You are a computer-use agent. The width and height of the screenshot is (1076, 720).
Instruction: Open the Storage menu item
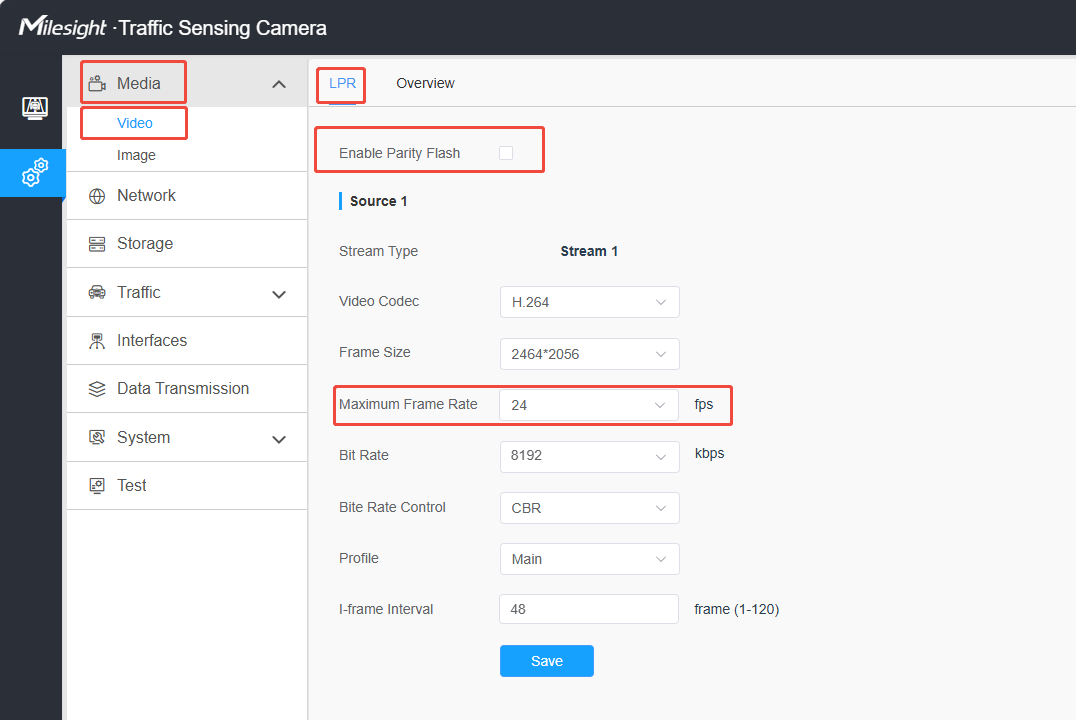click(x=187, y=244)
